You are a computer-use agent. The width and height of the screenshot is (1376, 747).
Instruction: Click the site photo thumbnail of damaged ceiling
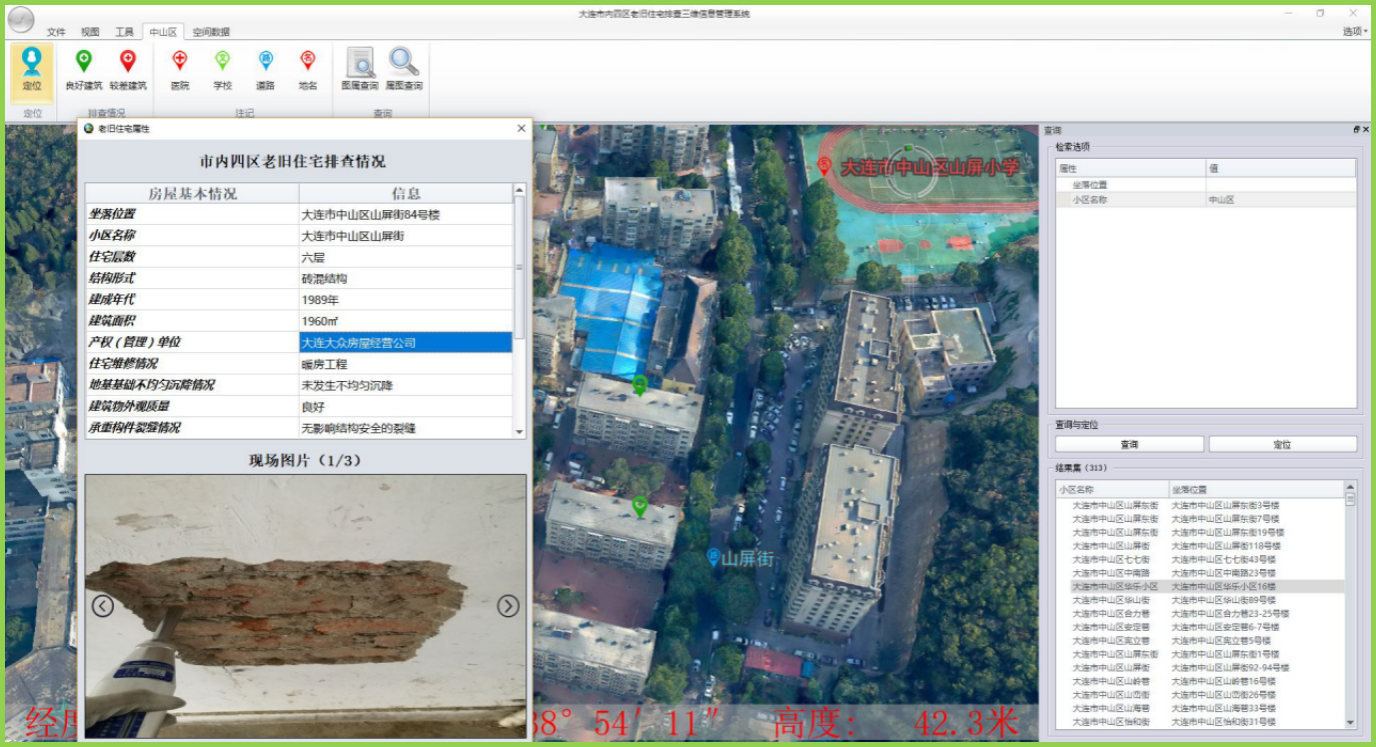[x=305, y=606]
